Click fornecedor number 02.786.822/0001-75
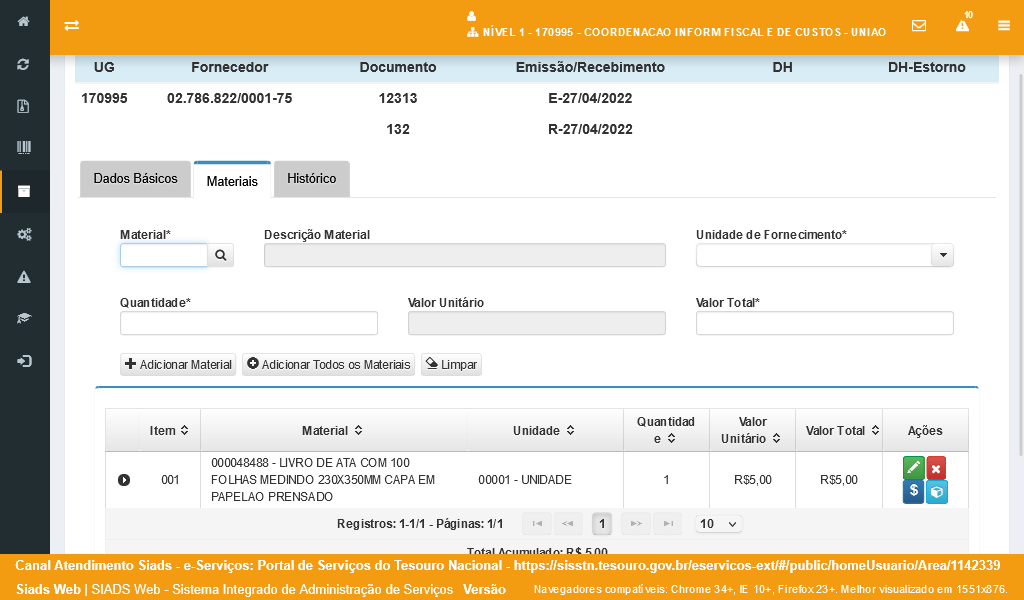 (x=230, y=99)
